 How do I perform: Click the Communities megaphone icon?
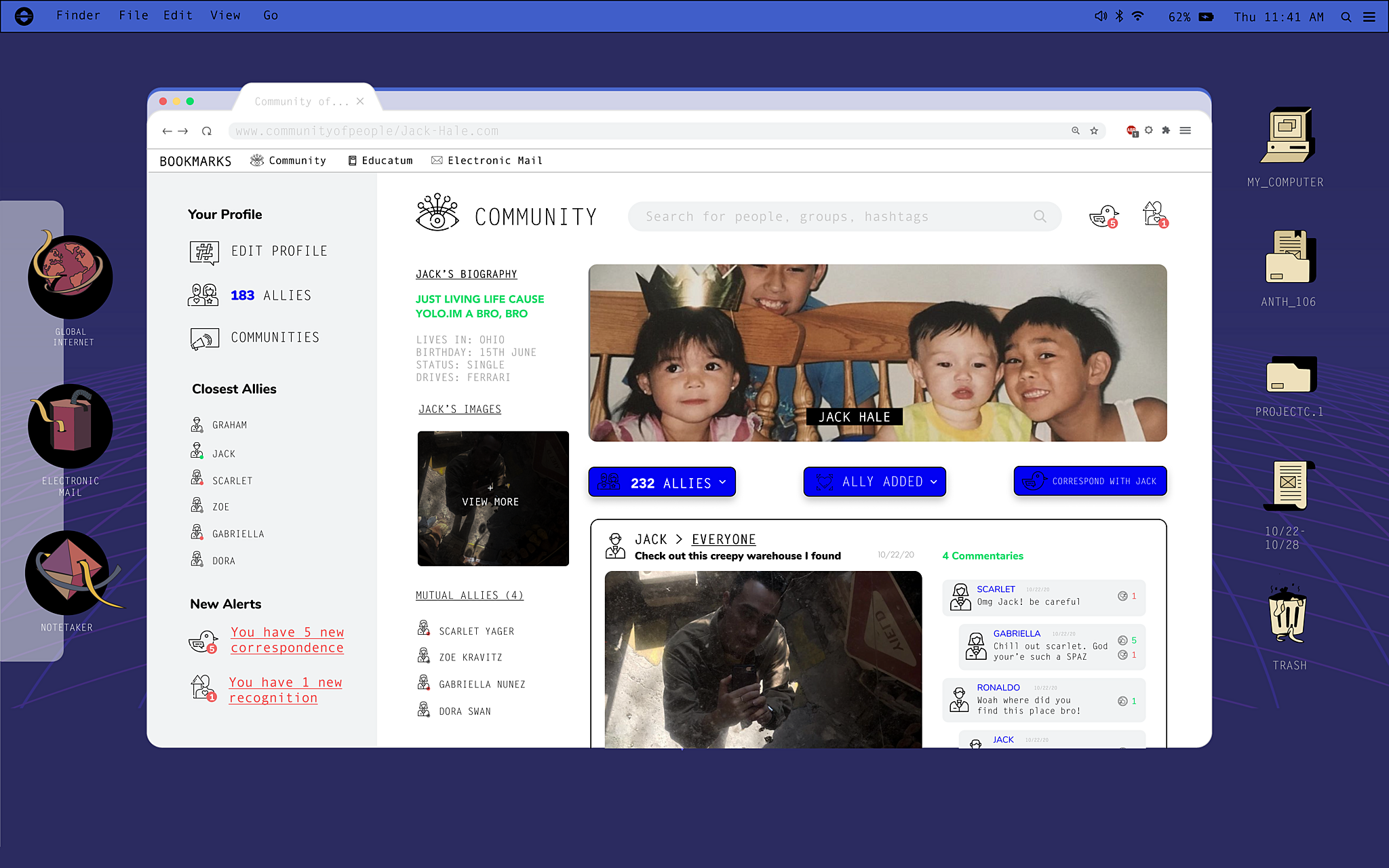click(x=205, y=338)
